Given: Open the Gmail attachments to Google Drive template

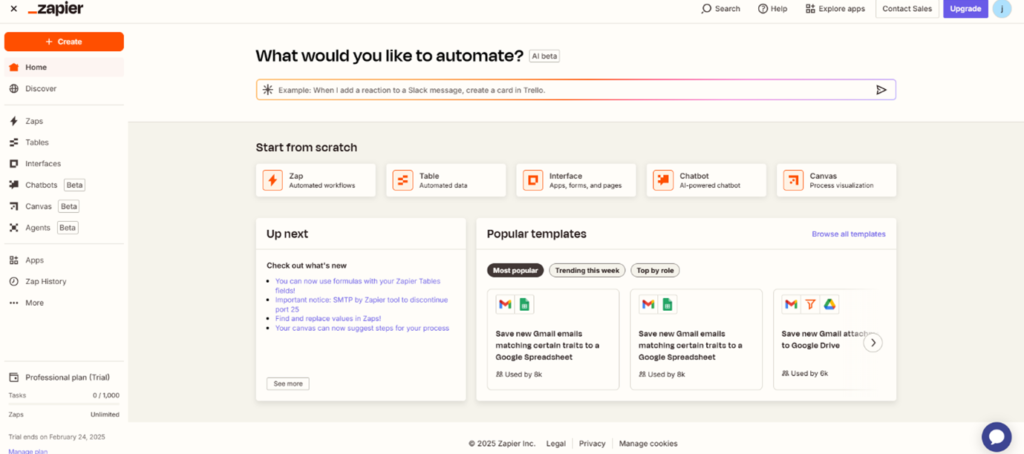Looking at the screenshot, I should pos(822,340).
